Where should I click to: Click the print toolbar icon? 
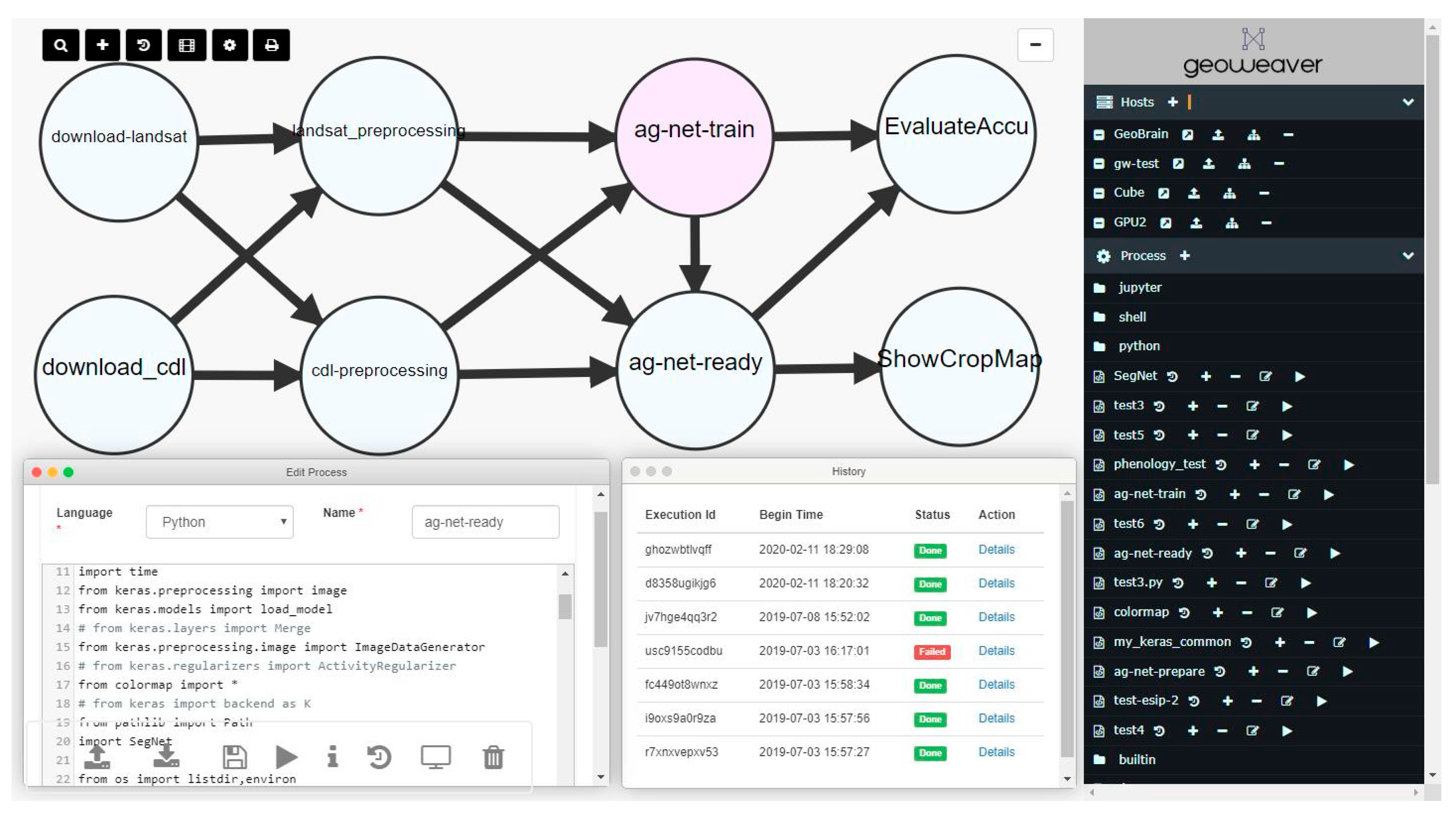coord(271,45)
